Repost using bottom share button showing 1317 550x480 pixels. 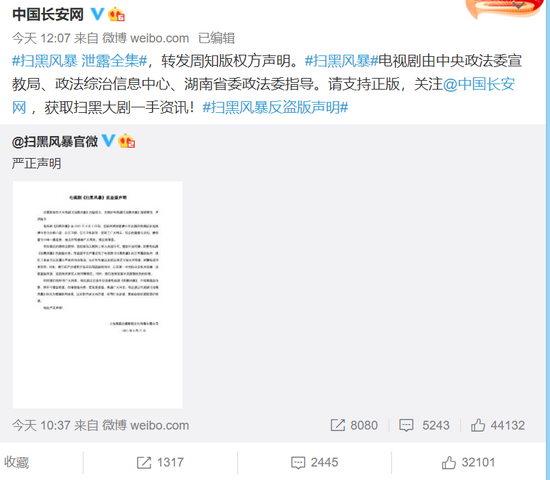click(160, 462)
